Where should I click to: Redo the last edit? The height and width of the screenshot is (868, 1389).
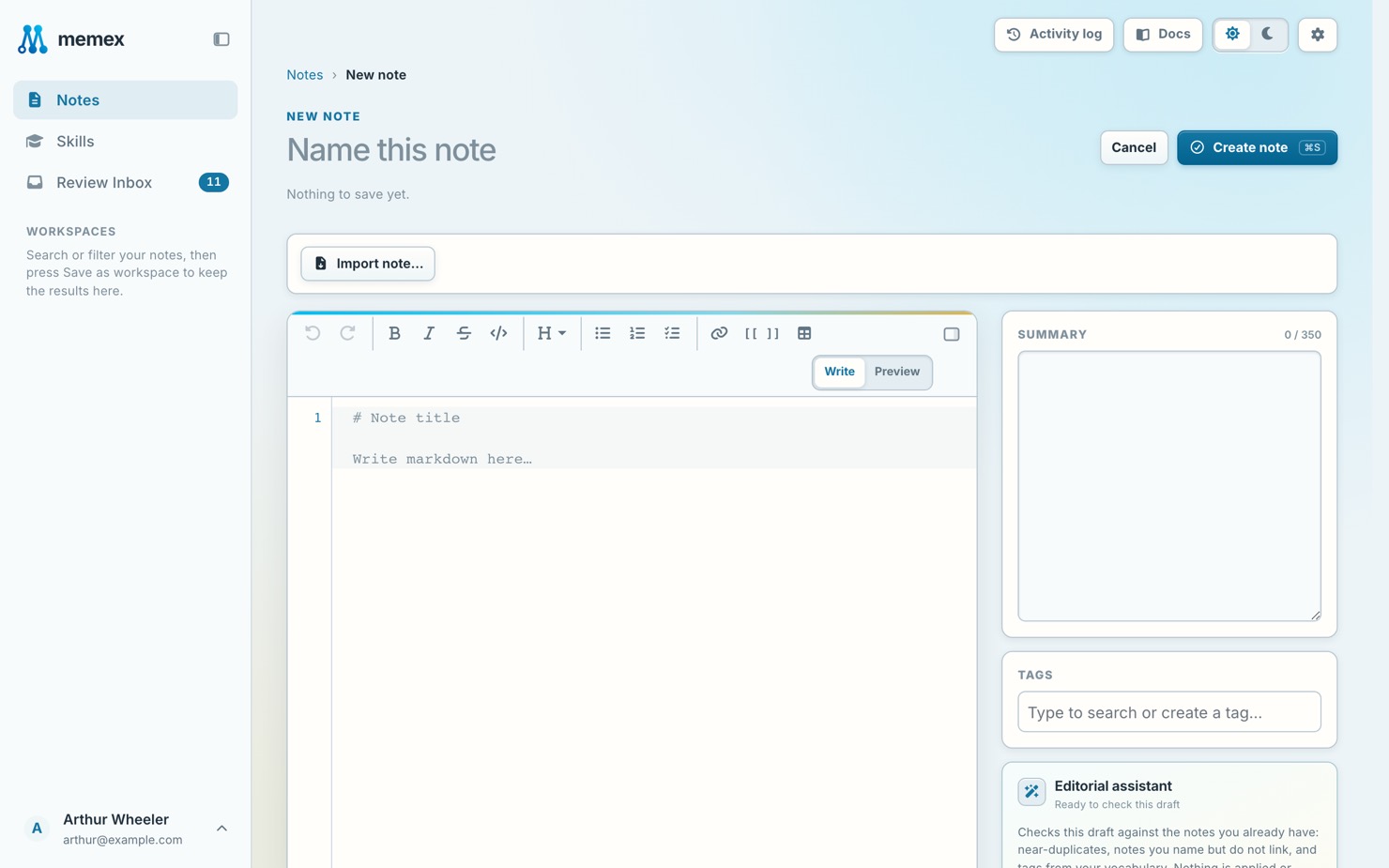point(347,333)
